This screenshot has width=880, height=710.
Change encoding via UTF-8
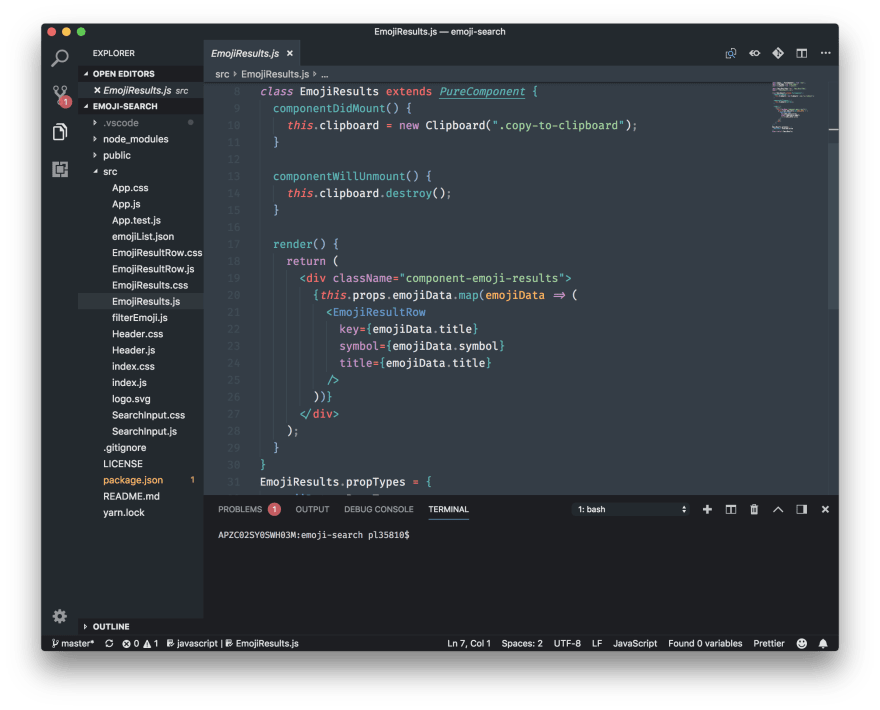pyautogui.click(x=567, y=643)
